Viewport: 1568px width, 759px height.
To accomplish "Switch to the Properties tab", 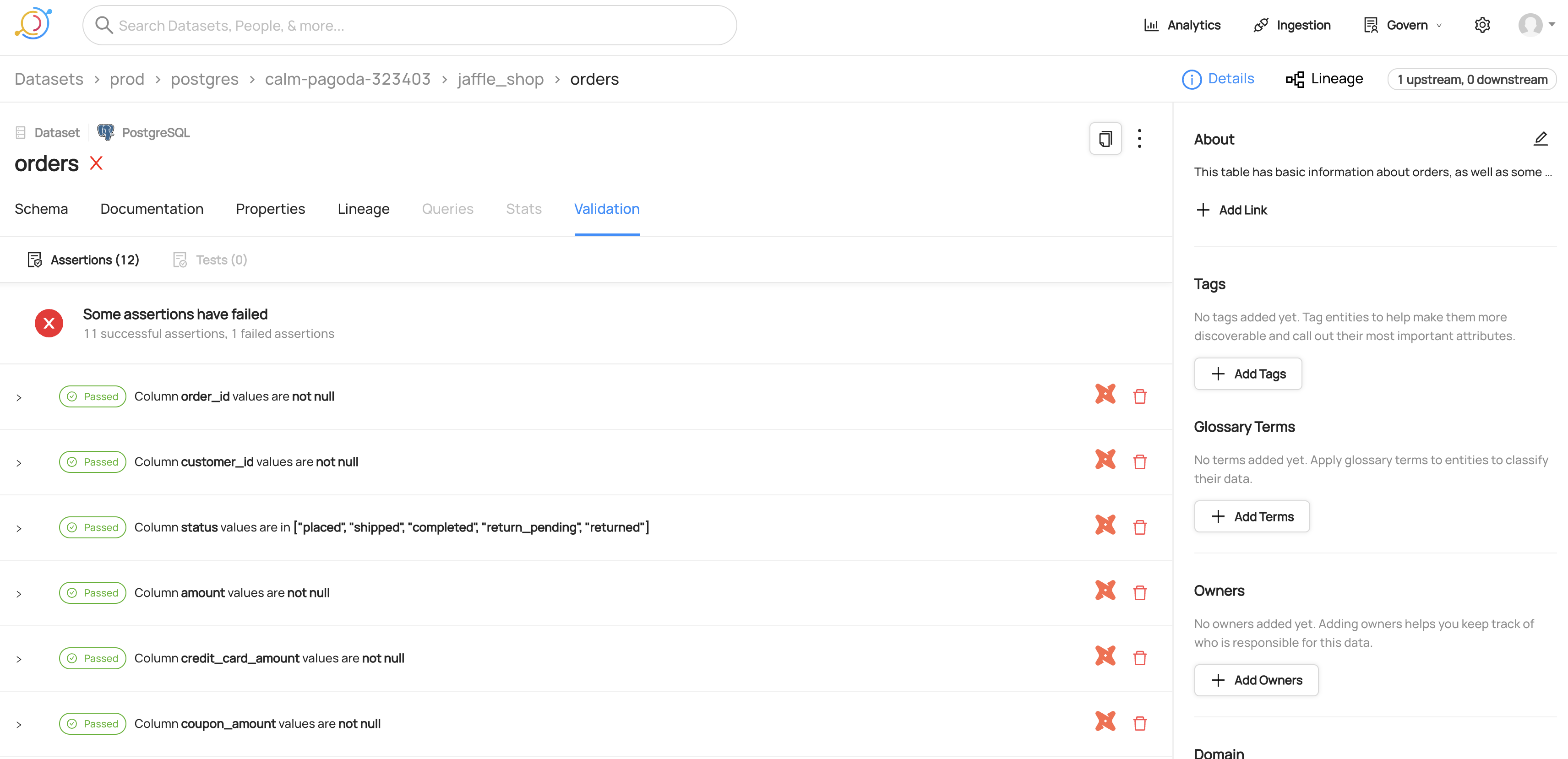I will pyautogui.click(x=270, y=209).
